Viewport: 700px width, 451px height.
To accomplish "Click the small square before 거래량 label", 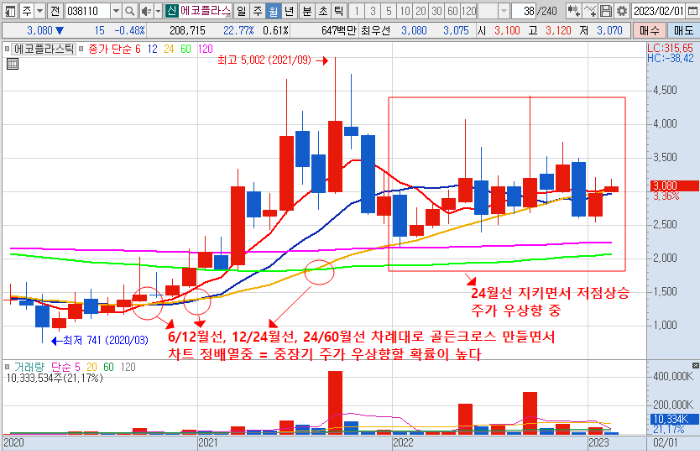I will [7, 367].
